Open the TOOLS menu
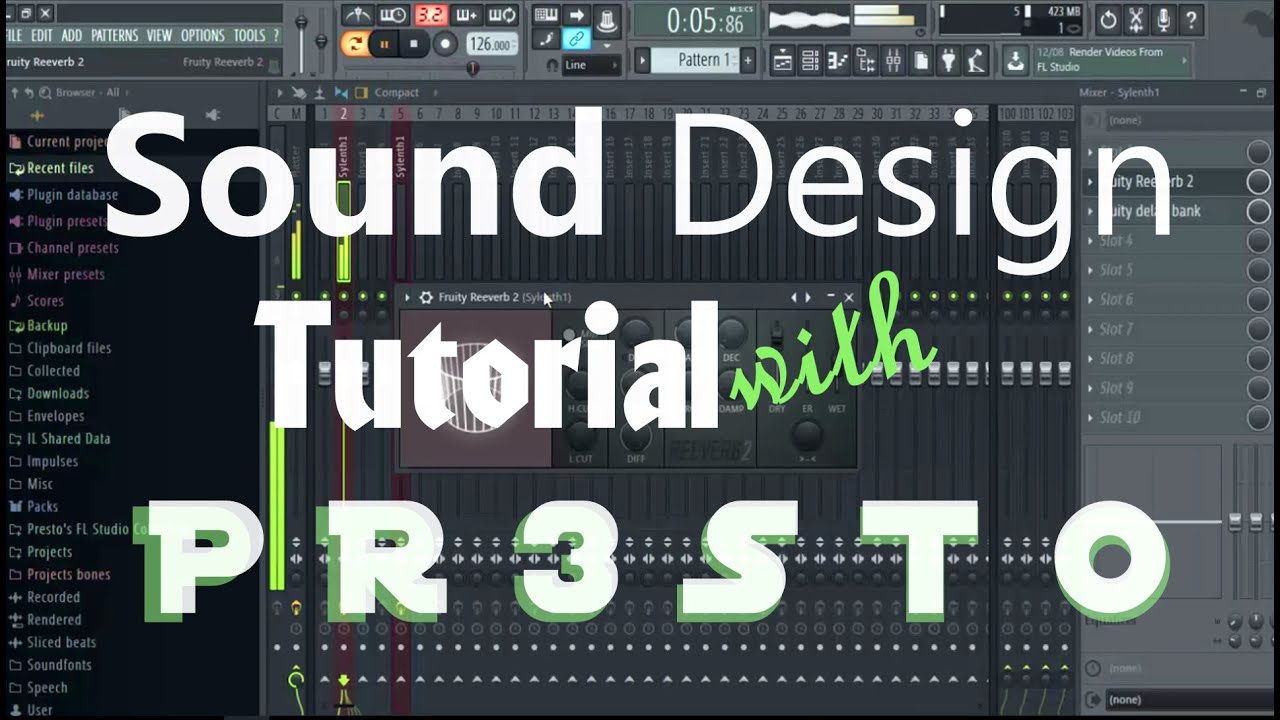The width and height of the screenshot is (1280, 720). click(x=249, y=35)
